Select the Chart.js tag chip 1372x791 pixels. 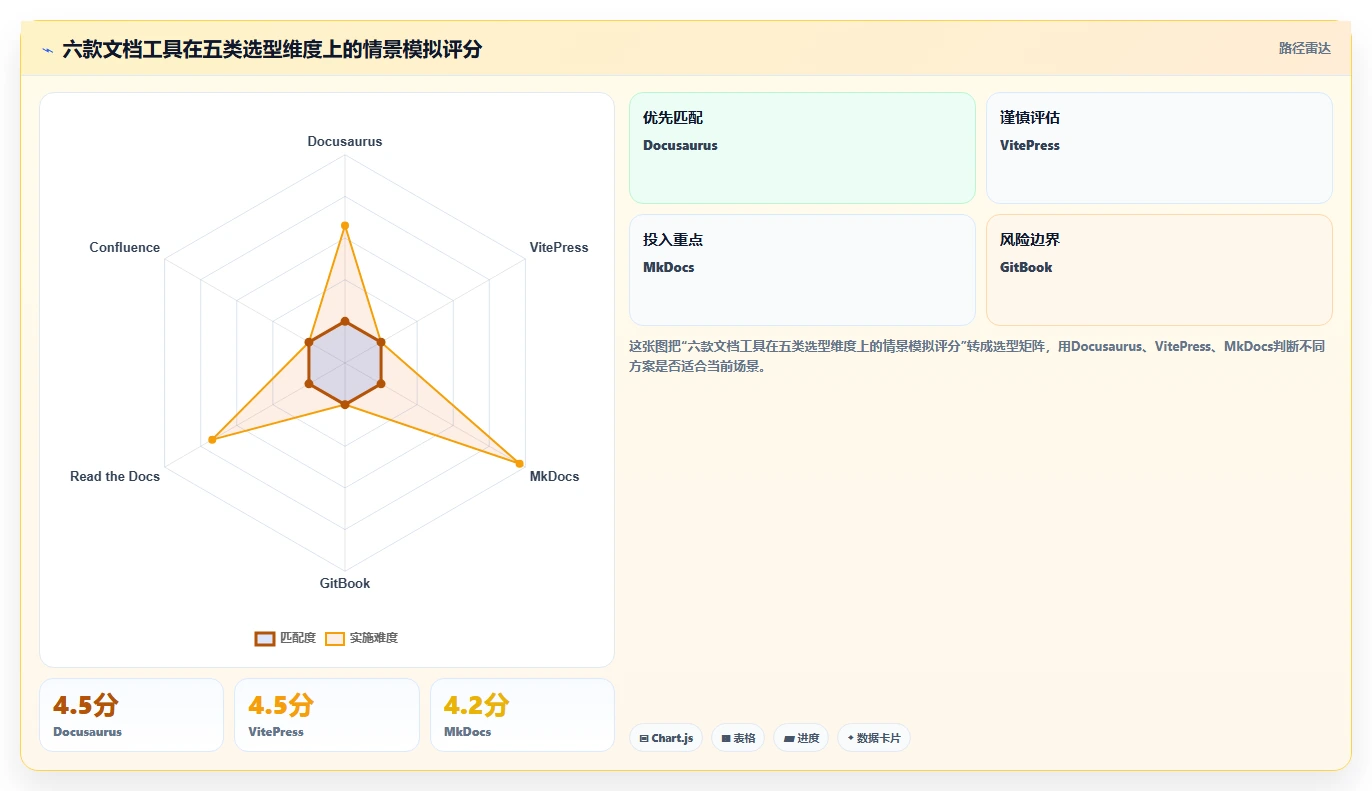point(666,738)
